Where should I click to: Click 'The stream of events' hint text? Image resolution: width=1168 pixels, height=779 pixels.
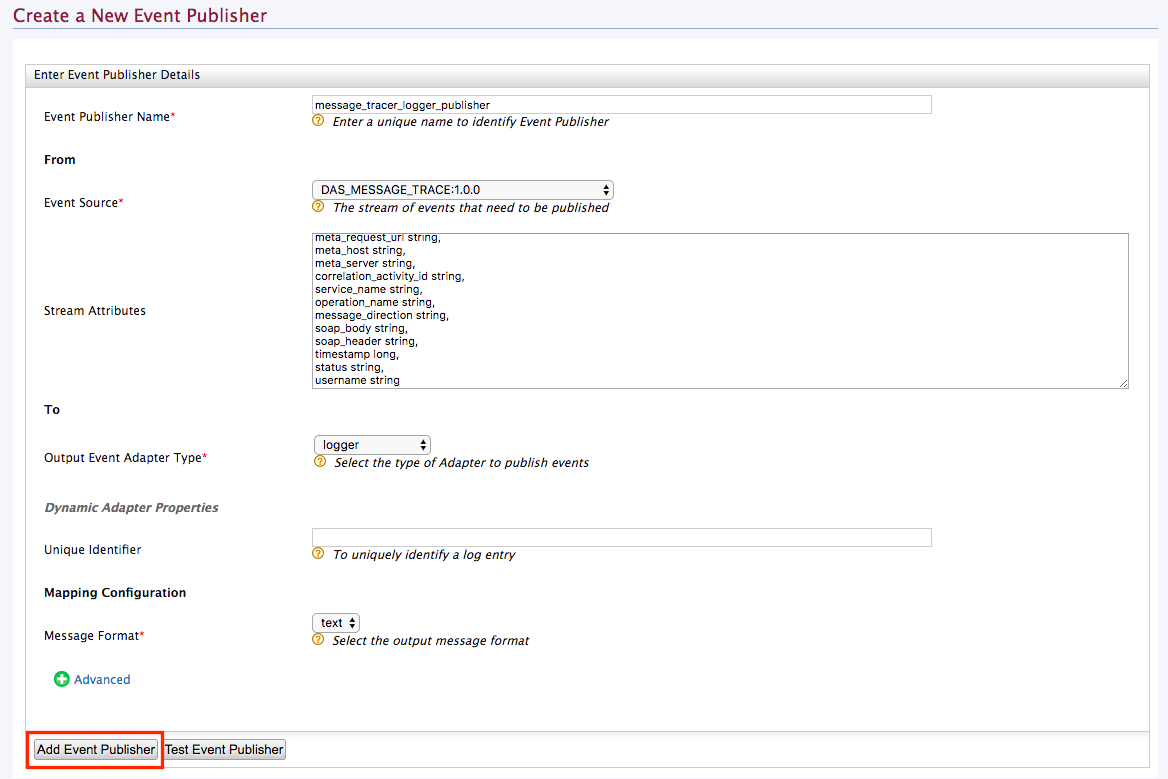(471, 208)
